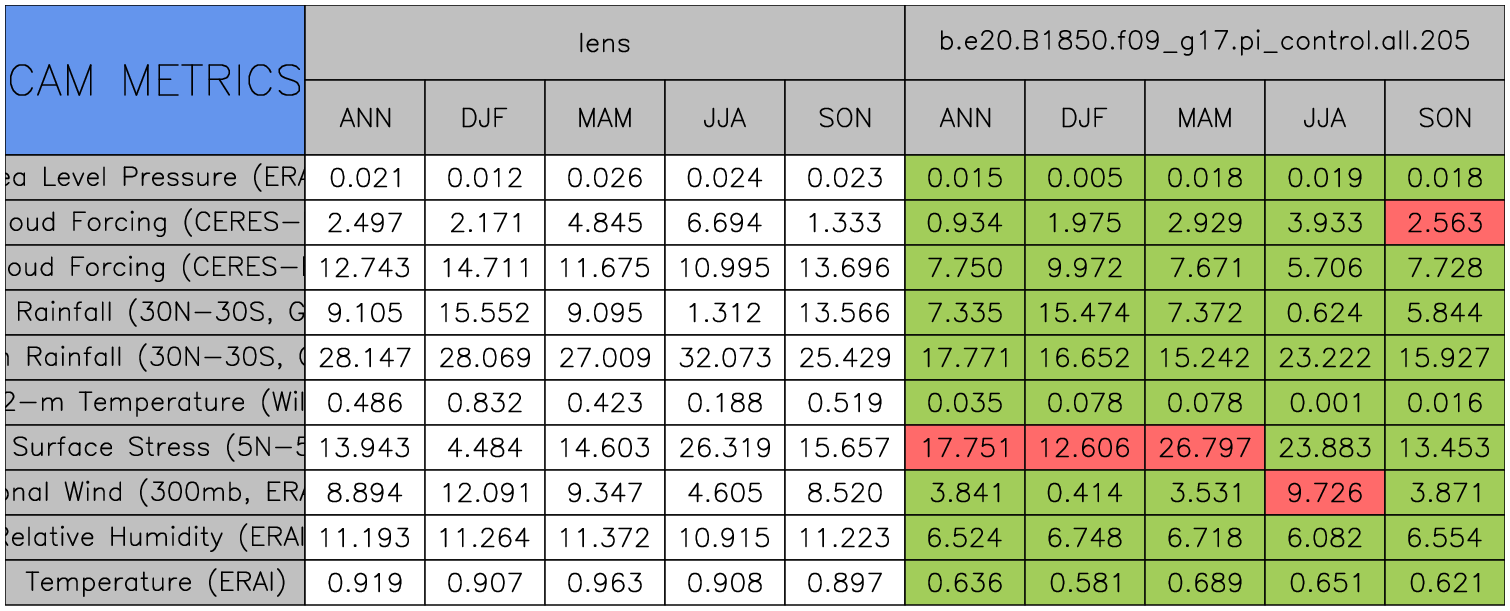Select the JJA header under lens

click(724, 118)
